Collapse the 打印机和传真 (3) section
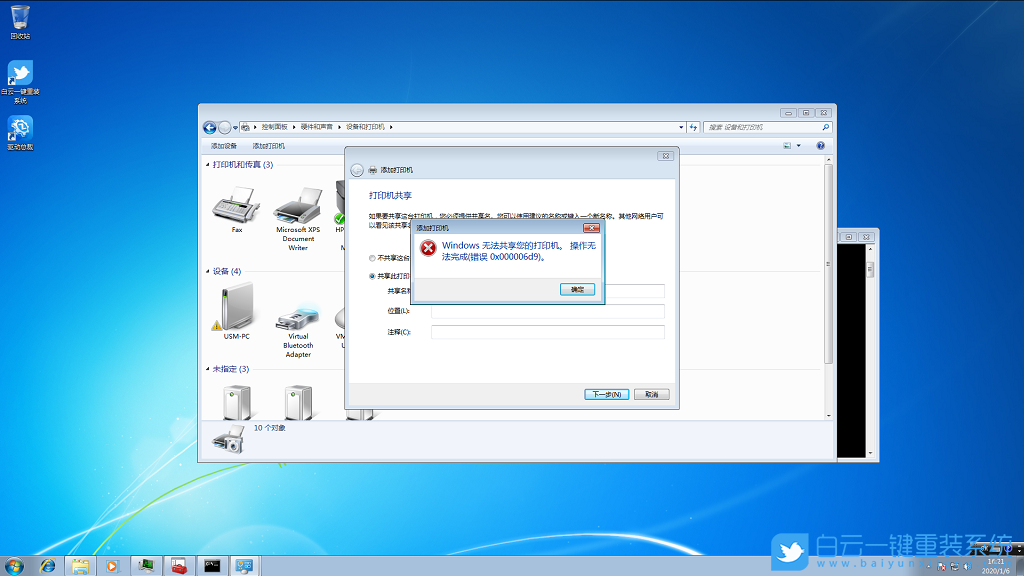Screen dimensions: 1024x576 pyautogui.click(x=206, y=164)
